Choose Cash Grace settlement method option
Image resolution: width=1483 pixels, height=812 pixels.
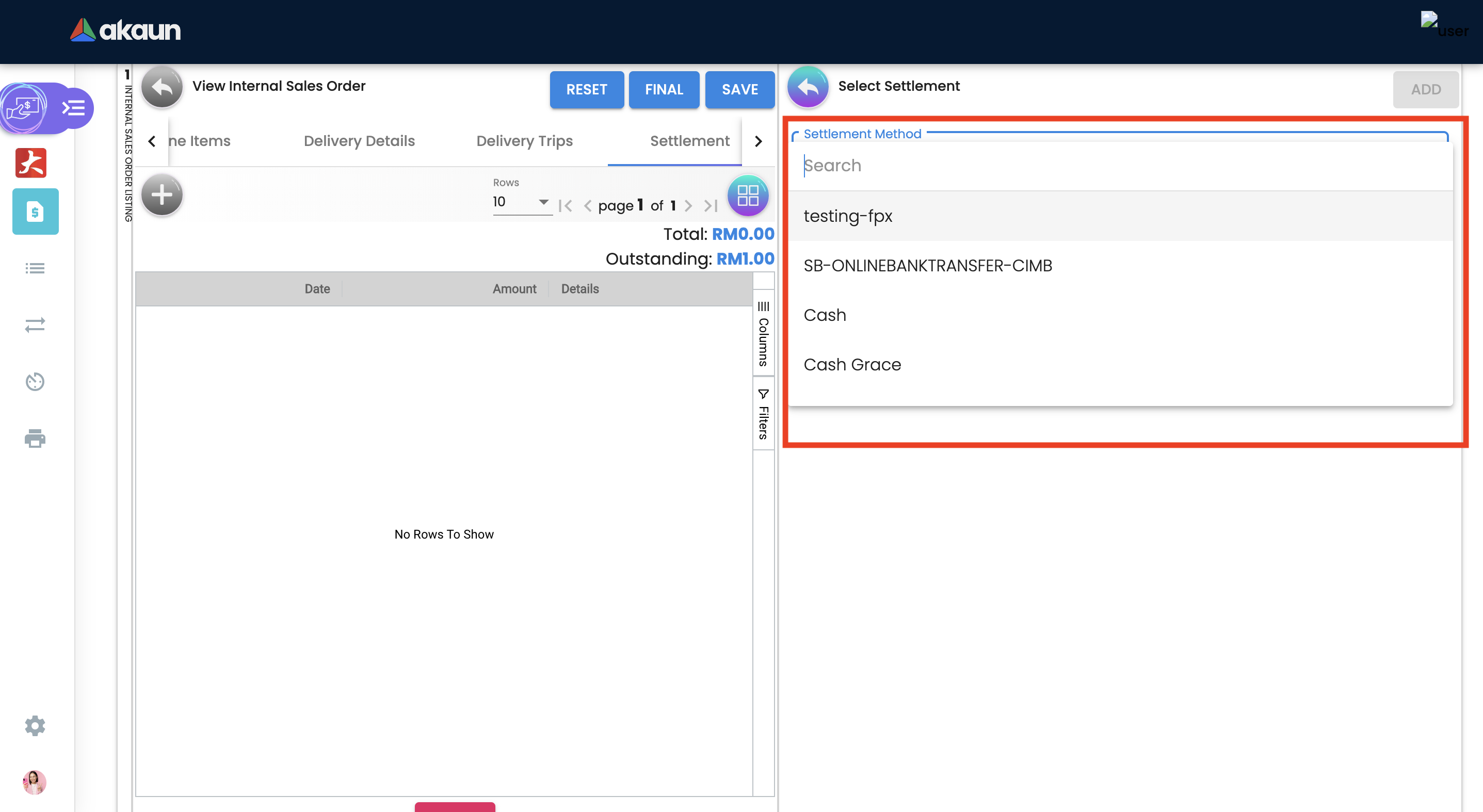point(852,364)
